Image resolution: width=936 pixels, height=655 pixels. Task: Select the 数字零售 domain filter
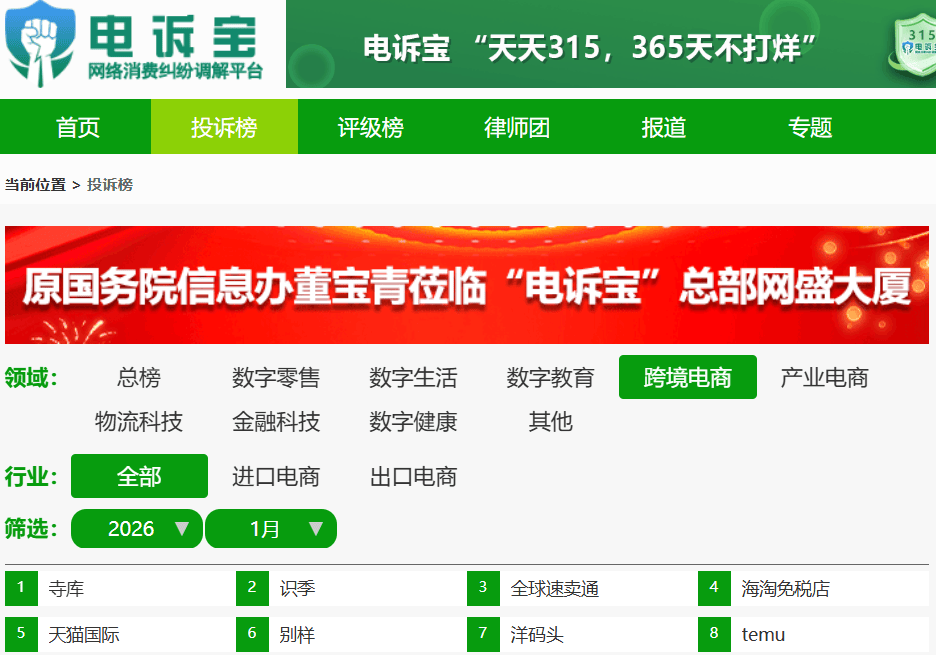(x=276, y=378)
